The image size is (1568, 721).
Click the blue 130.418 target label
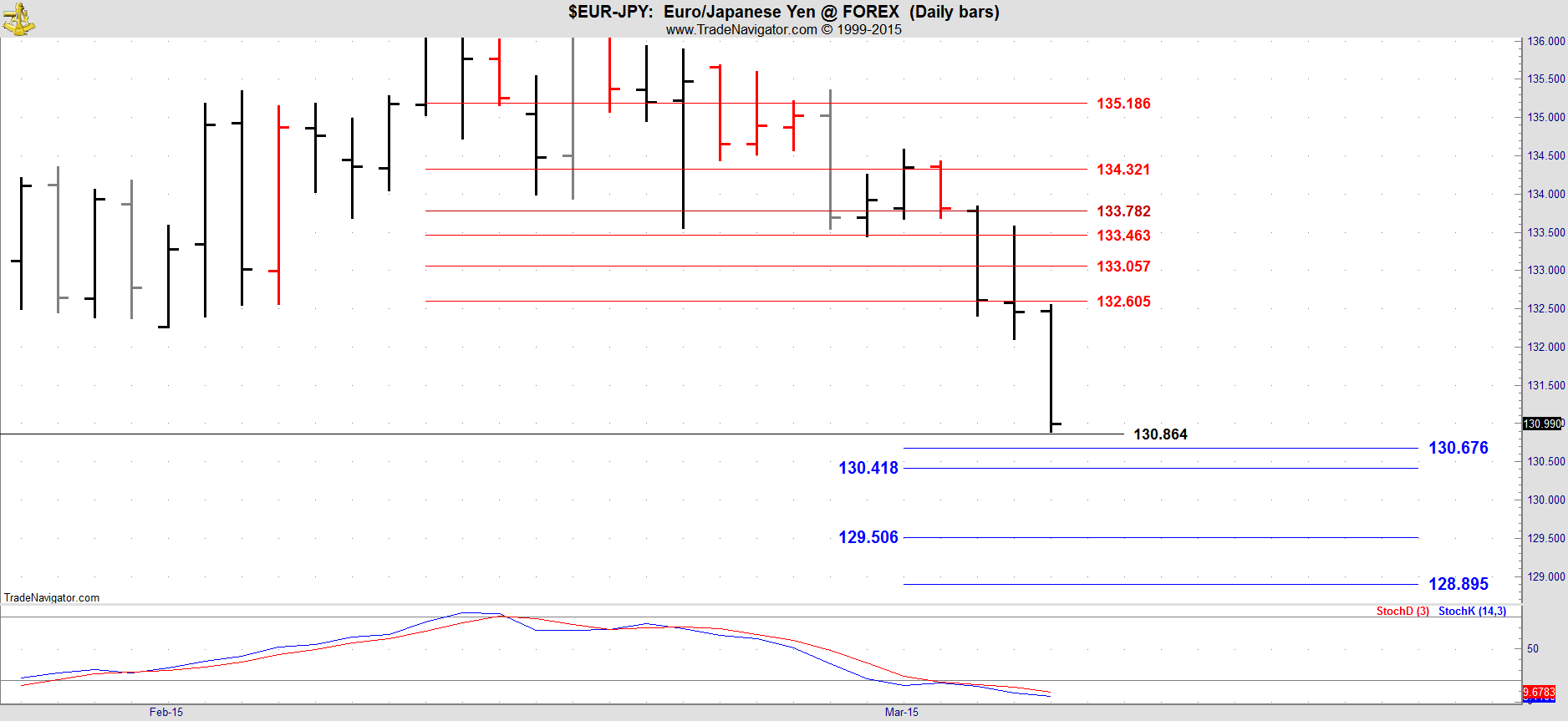(x=868, y=468)
